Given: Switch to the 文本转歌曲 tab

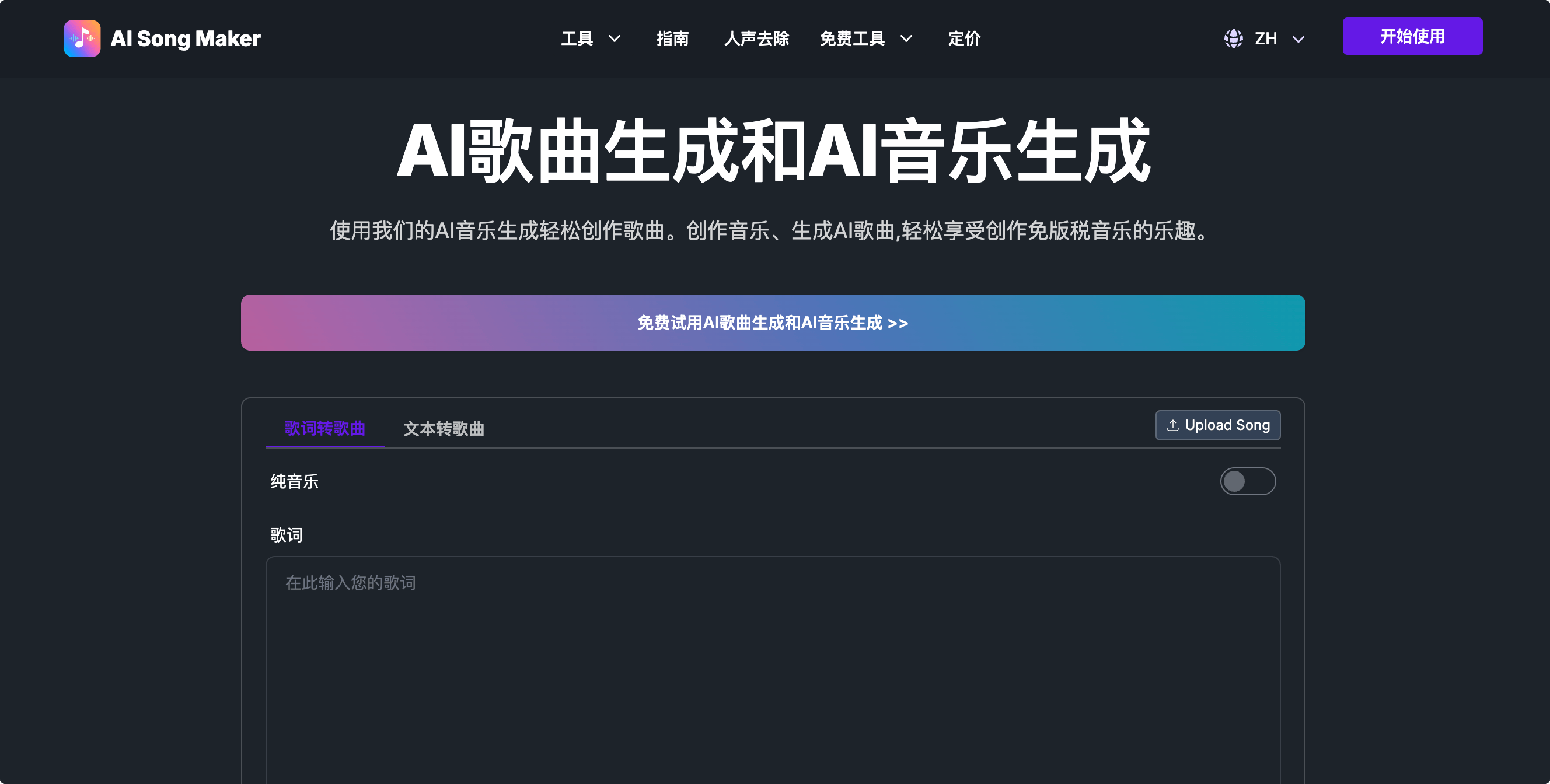Looking at the screenshot, I should point(444,428).
